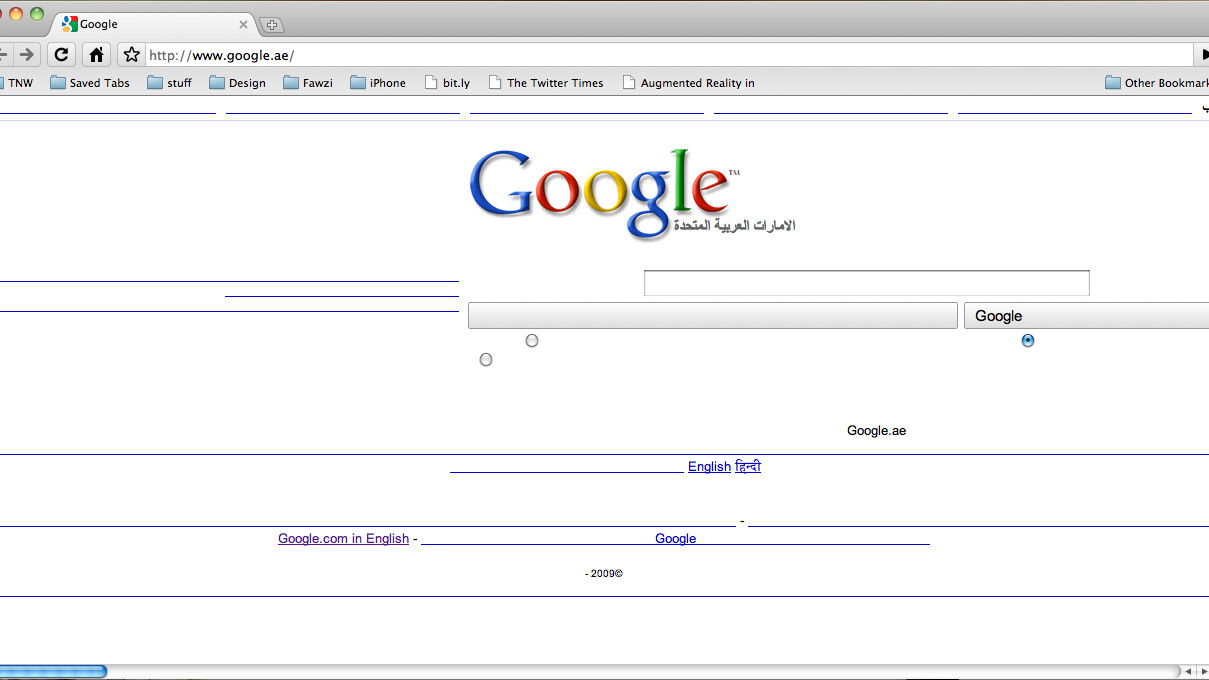Click the 2009 copyright text
This screenshot has width=1209, height=680.
click(604, 574)
